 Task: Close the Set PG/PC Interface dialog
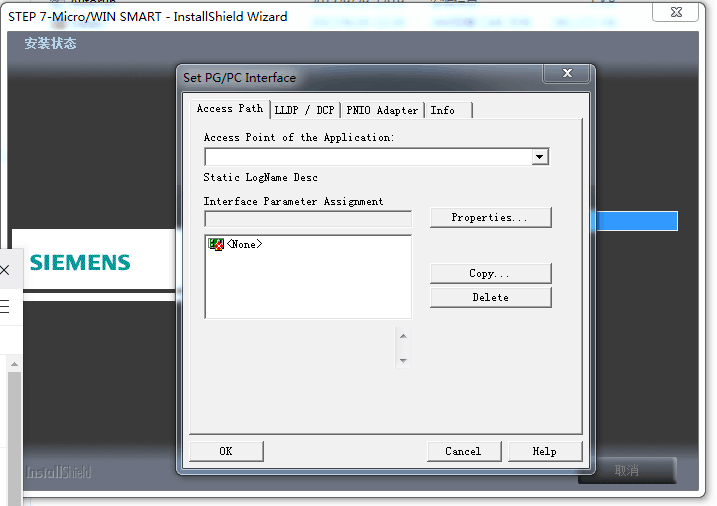click(567, 73)
